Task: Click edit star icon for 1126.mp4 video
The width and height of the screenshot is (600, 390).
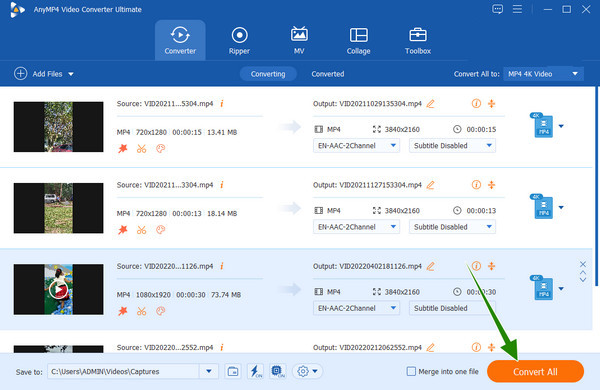Action: tap(123, 311)
